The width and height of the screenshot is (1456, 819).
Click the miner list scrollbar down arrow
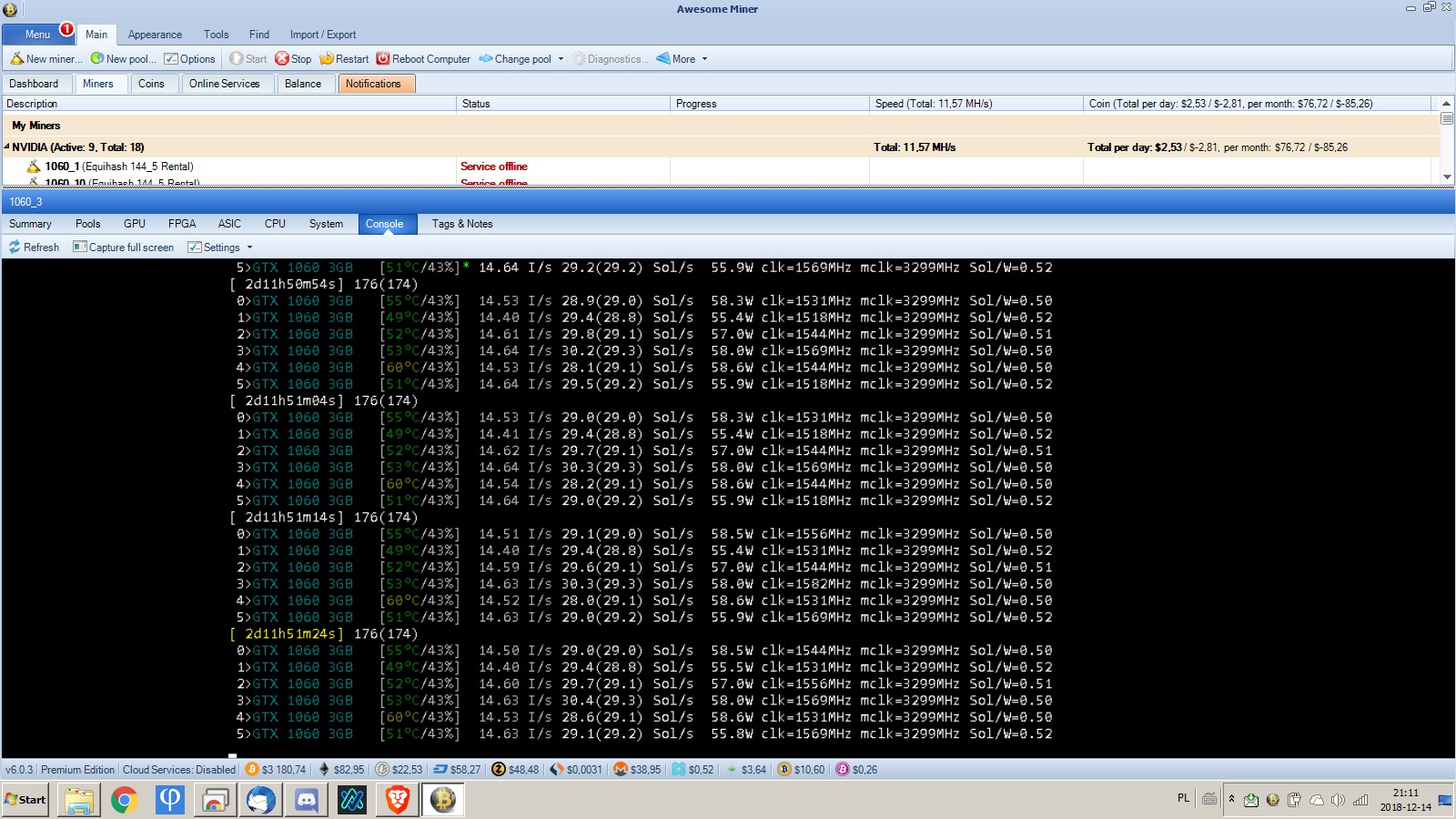point(1447,177)
